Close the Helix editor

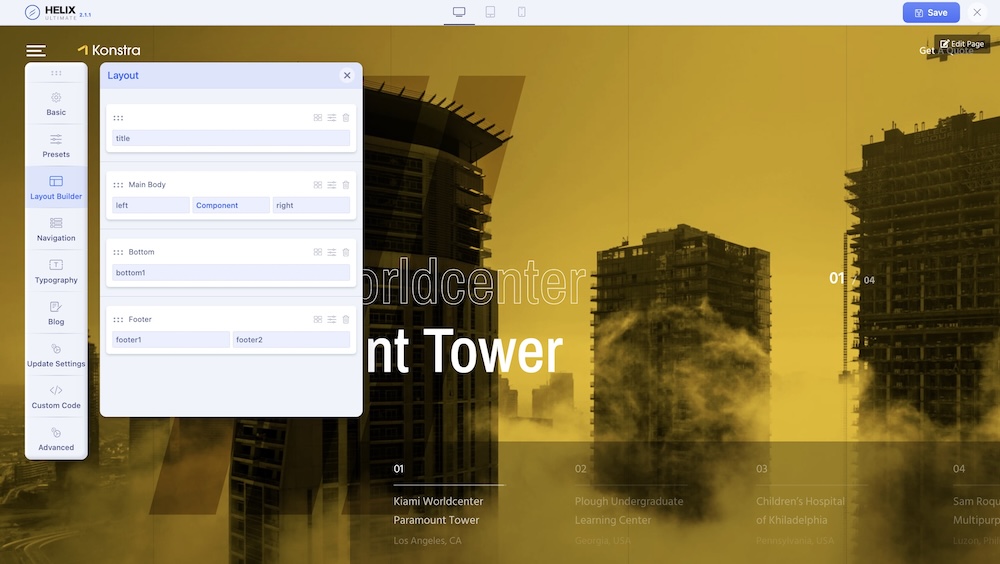pos(977,12)
